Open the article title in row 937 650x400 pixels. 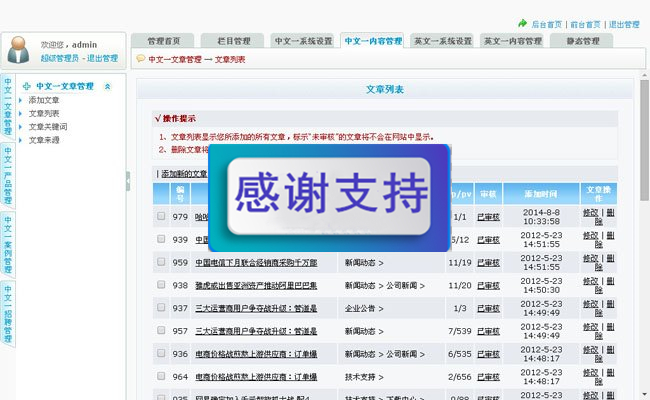[x=256, y=308]
